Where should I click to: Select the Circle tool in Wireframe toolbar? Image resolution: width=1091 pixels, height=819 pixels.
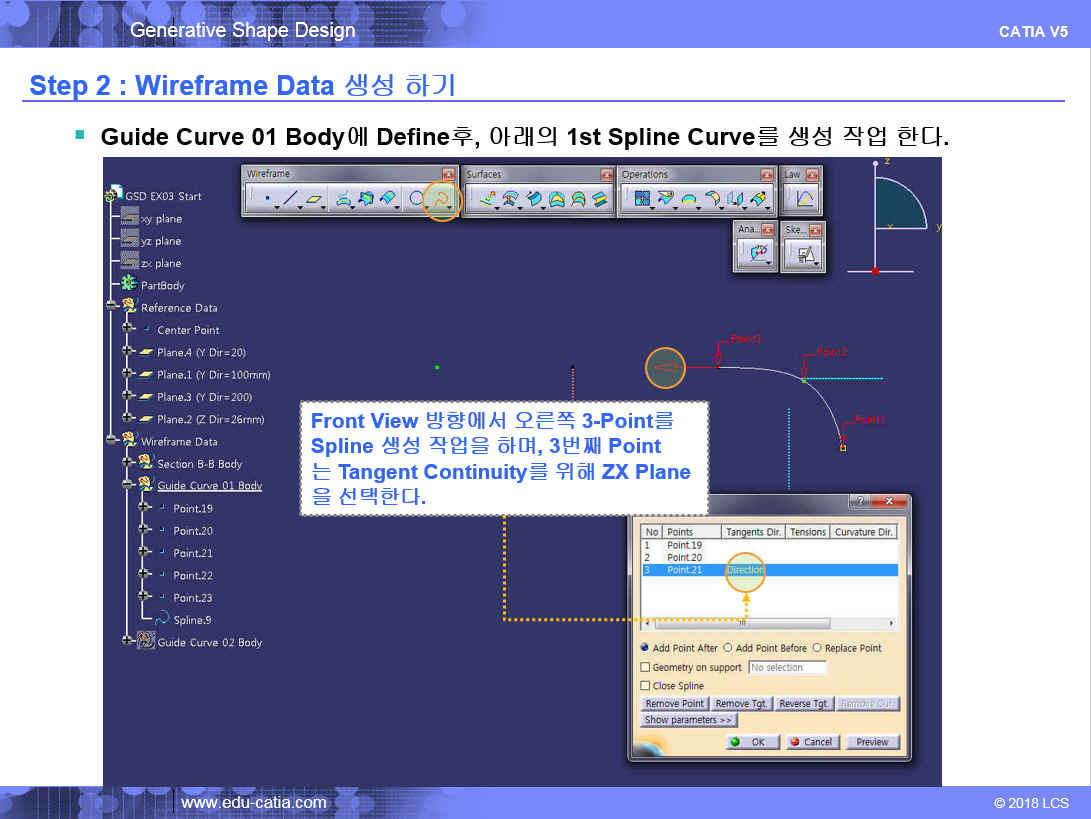(x=415, y=199)
